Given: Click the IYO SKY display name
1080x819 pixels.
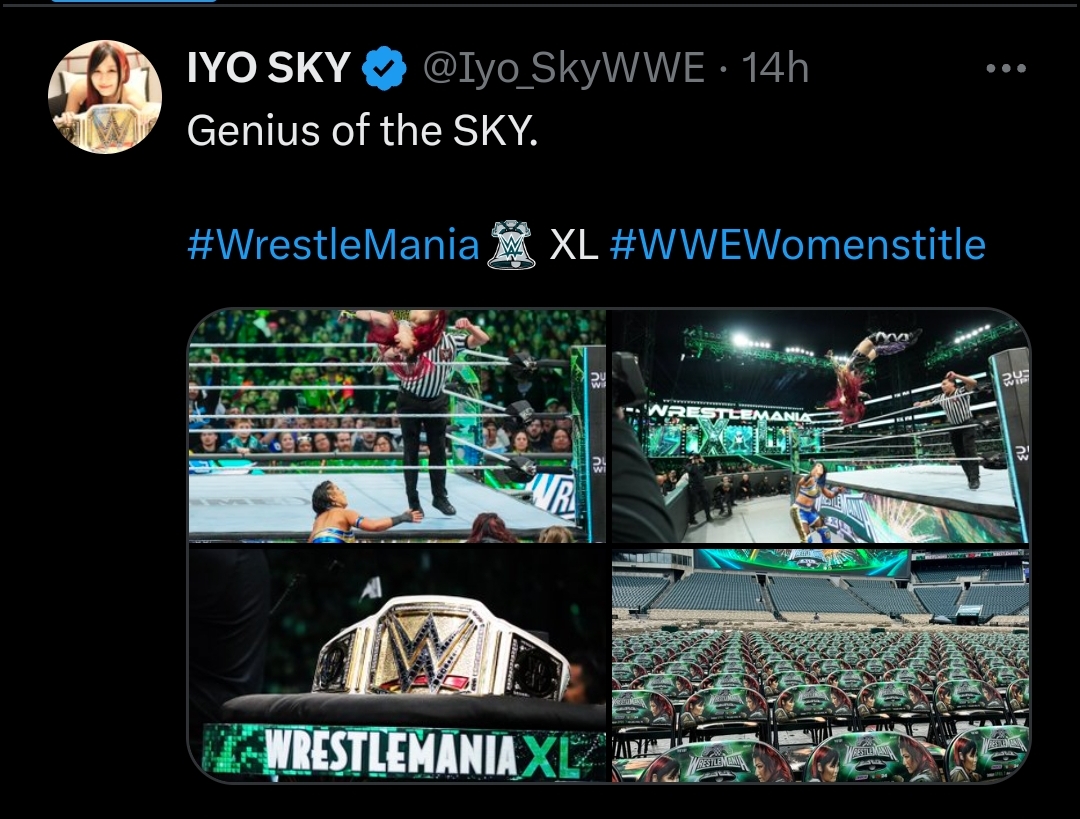Looking at the screenshot, I should [269, 68].
